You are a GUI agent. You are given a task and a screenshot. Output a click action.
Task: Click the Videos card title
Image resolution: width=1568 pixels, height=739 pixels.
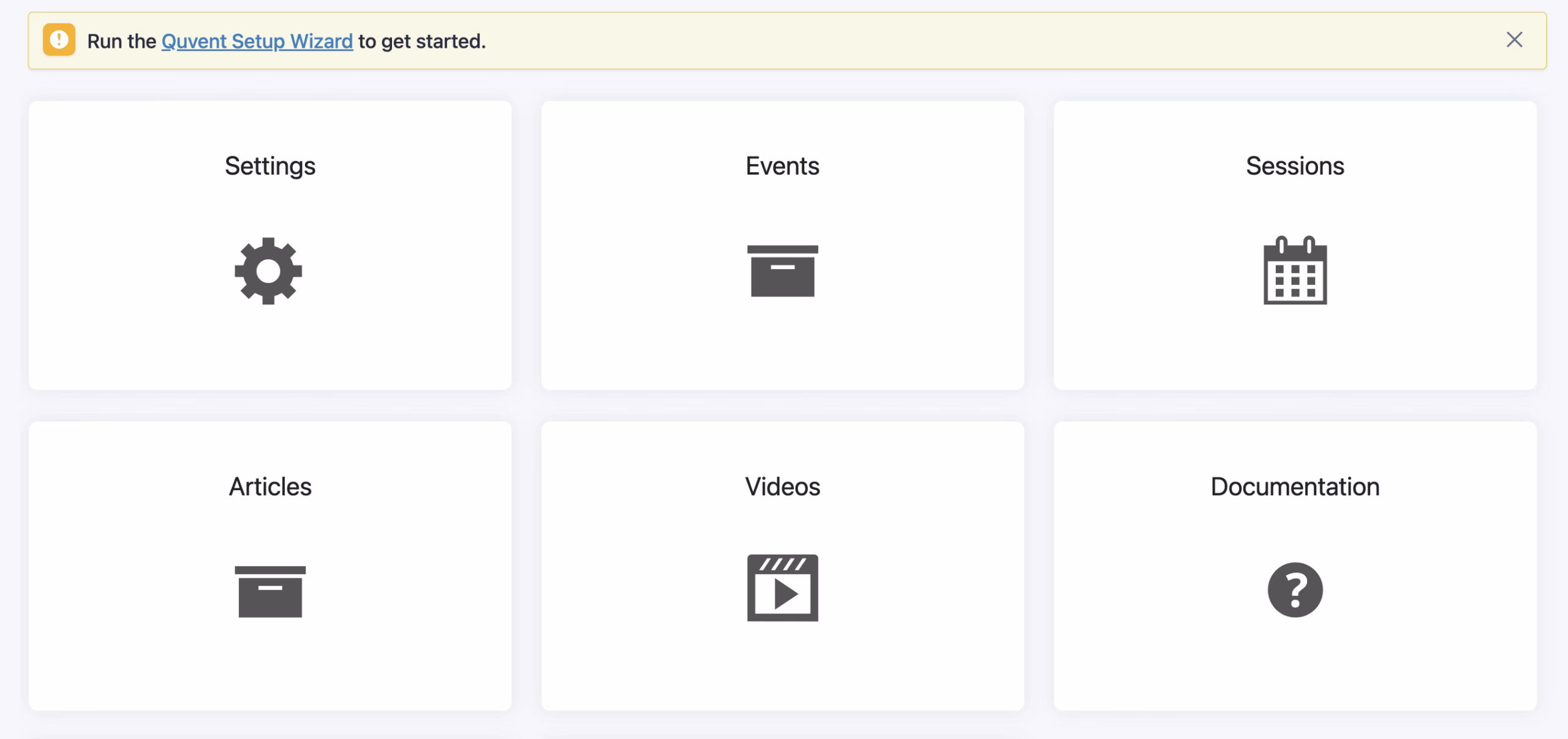782,487
